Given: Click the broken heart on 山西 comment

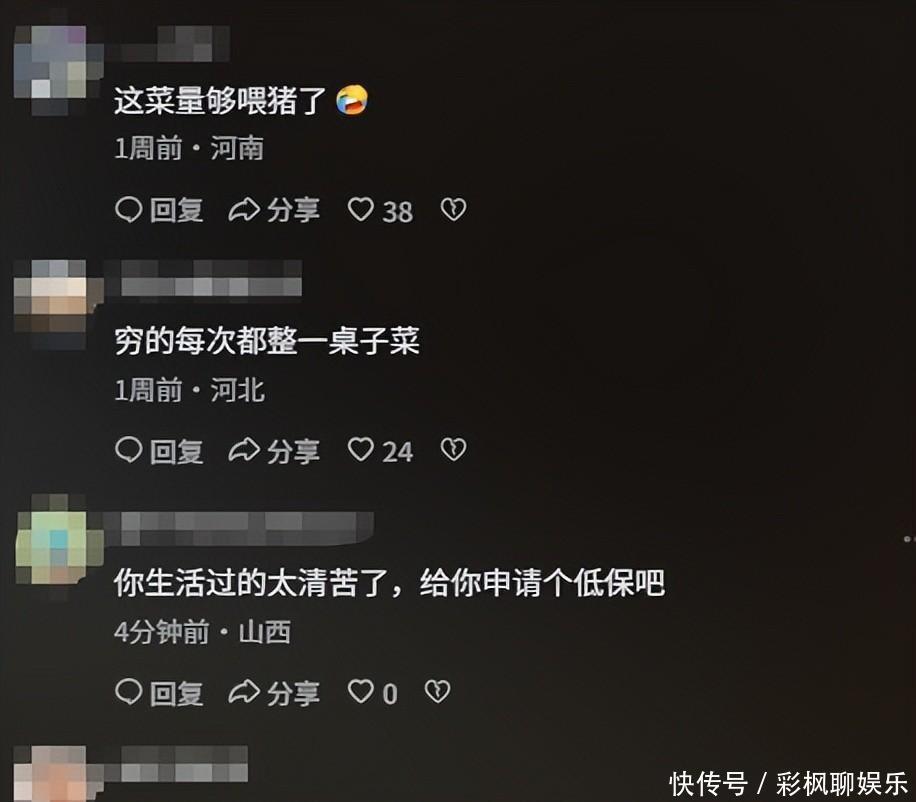Looking at the screenshot, I should pos(438,692).
